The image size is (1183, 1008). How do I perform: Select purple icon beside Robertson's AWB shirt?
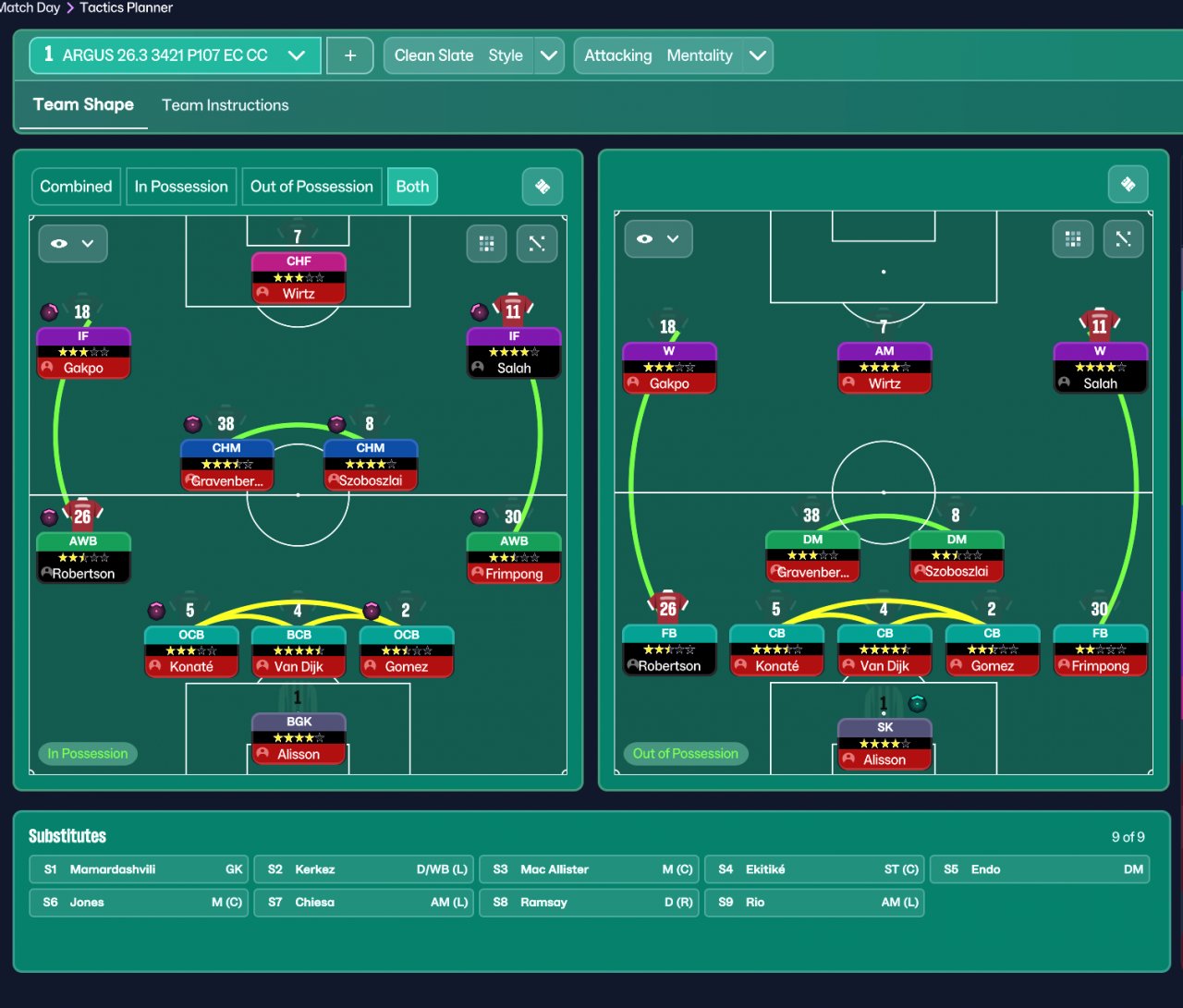click(x=50, y=517)
